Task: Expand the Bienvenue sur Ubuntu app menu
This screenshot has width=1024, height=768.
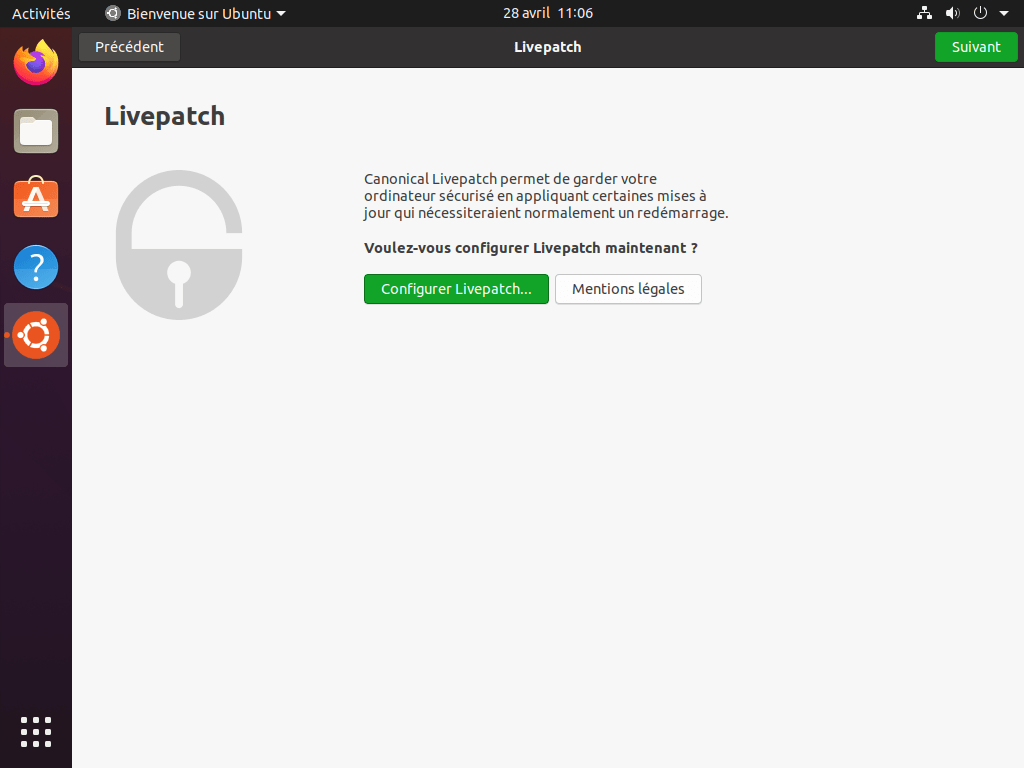Action: click(195, 13)
